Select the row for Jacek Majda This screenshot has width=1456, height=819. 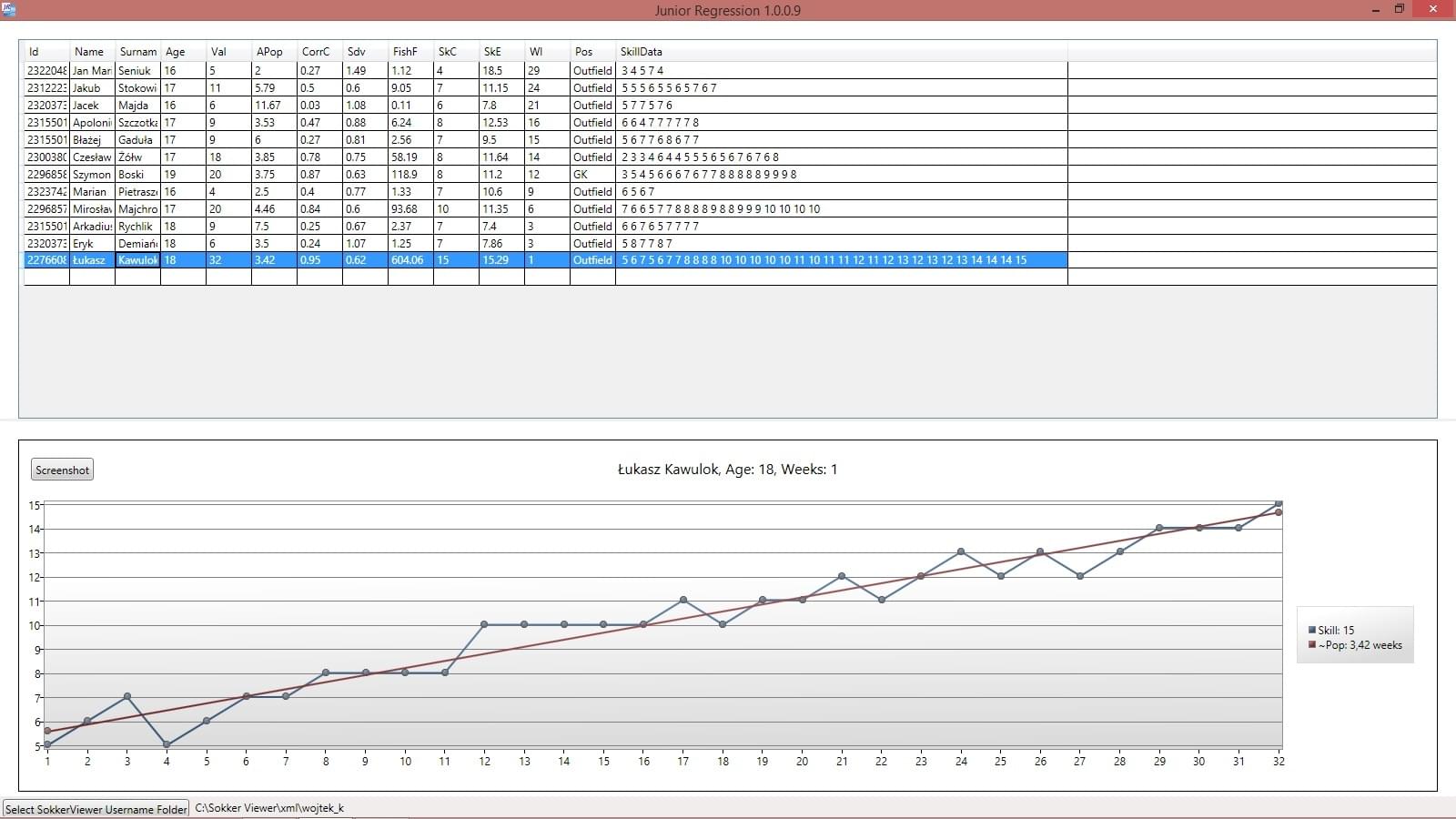point(364,106)
